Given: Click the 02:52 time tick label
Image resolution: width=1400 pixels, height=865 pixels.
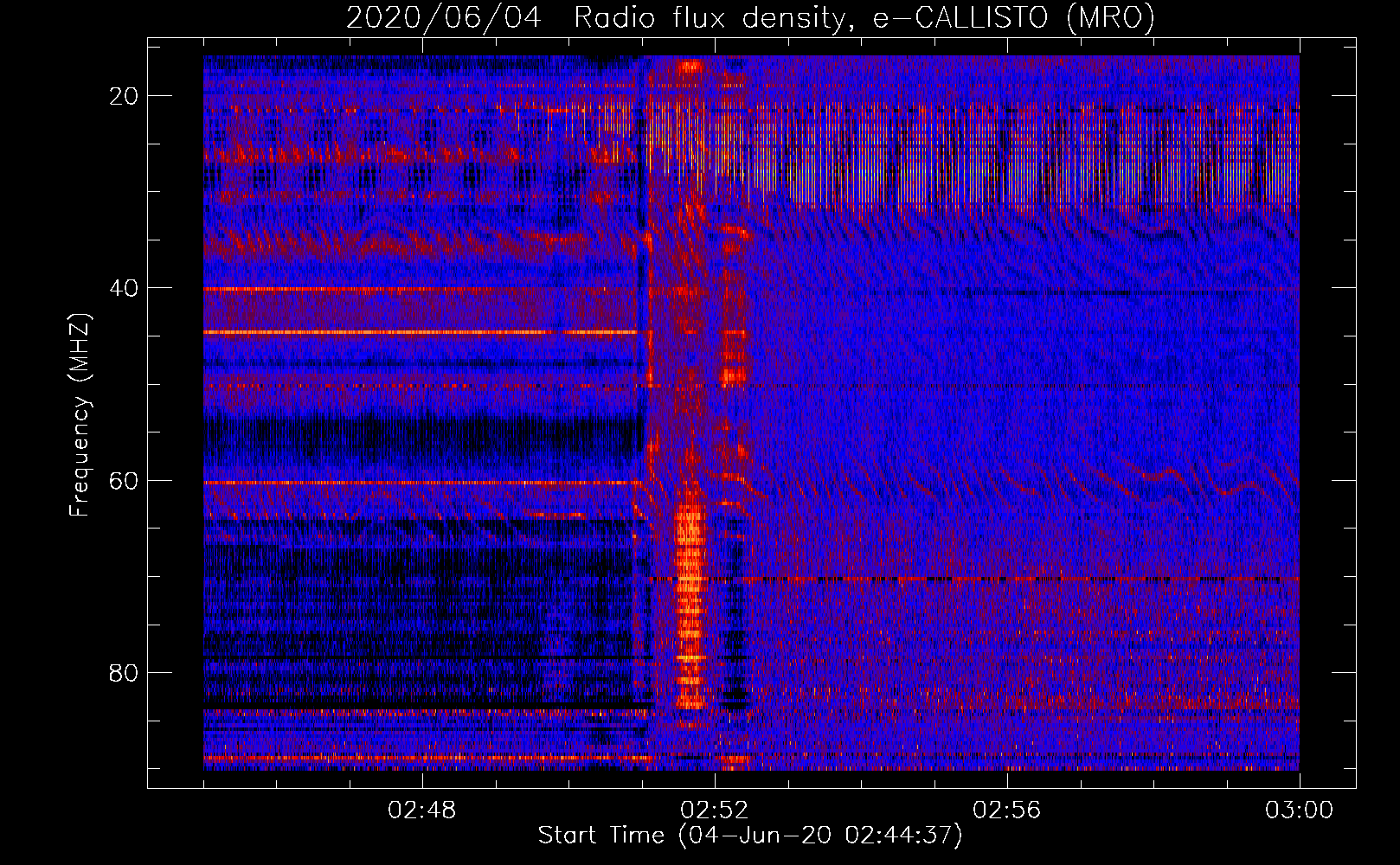Looking at the screenshot, I should [x=715, y=811].
